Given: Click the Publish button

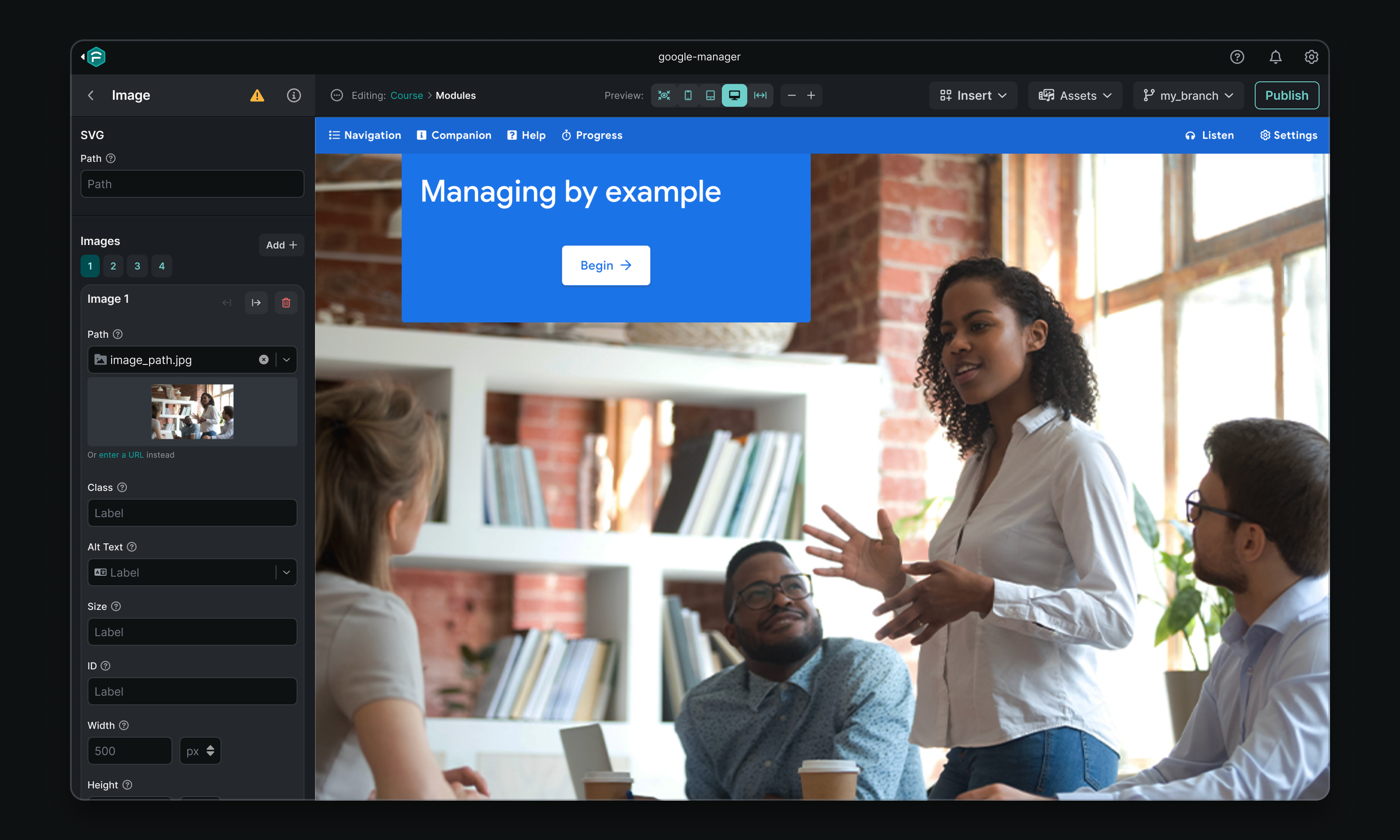Looking at the screenshot, I should [1286, 95].
